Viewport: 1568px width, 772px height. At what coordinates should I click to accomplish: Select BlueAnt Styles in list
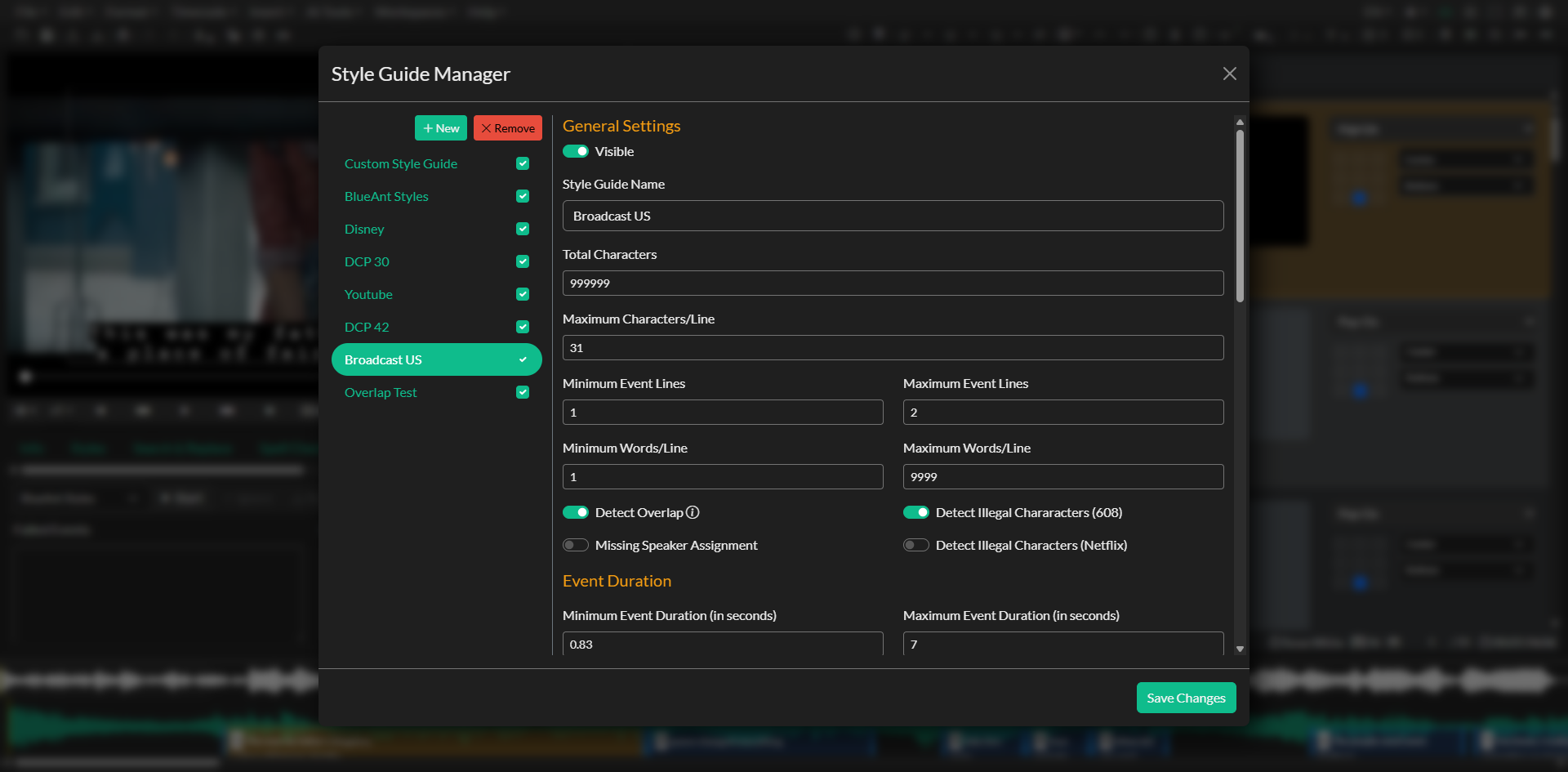[x=386, y=196]
